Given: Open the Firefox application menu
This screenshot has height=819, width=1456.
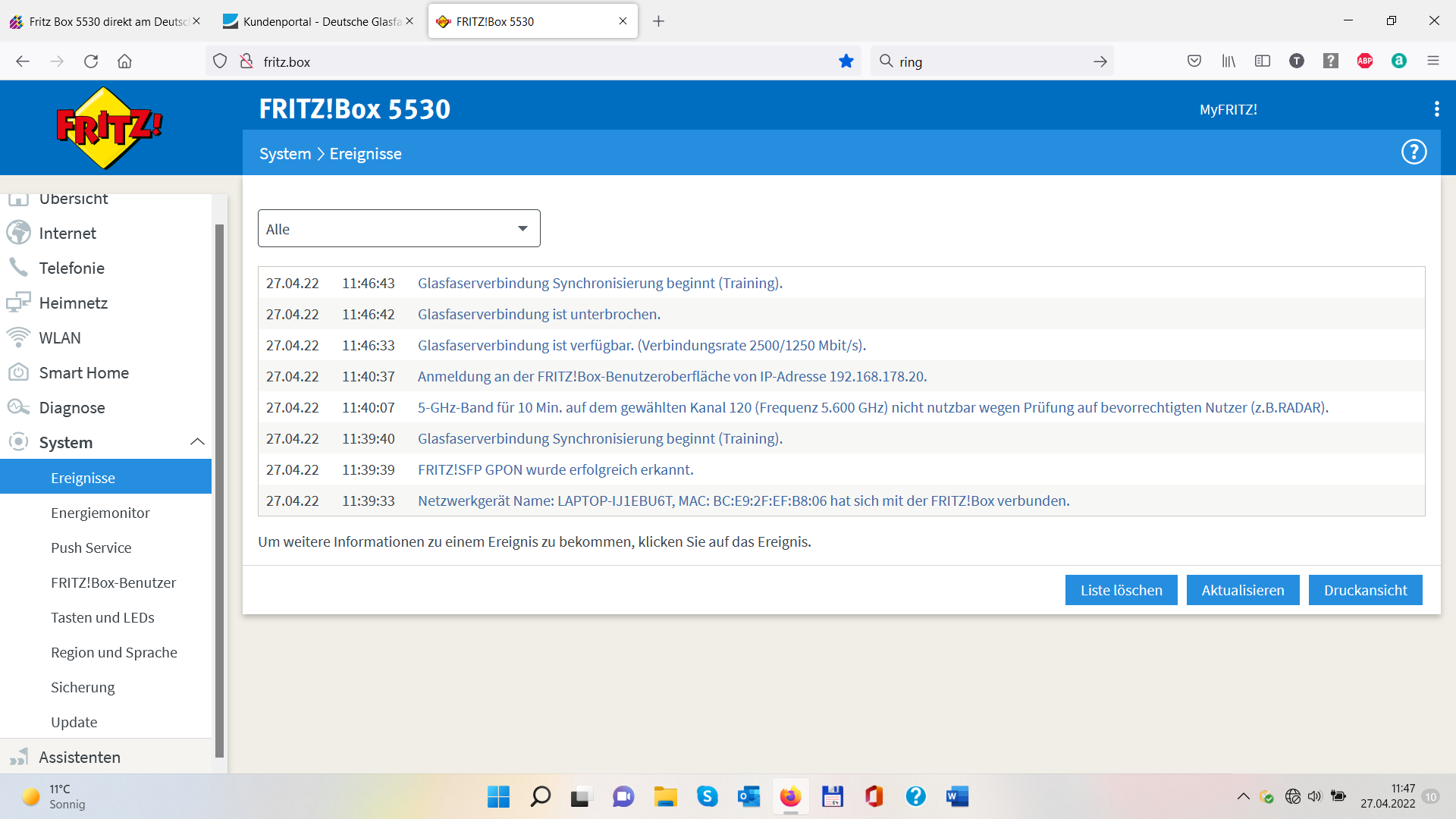Looking at the screenshot, I should click(x=1433, y=61).
